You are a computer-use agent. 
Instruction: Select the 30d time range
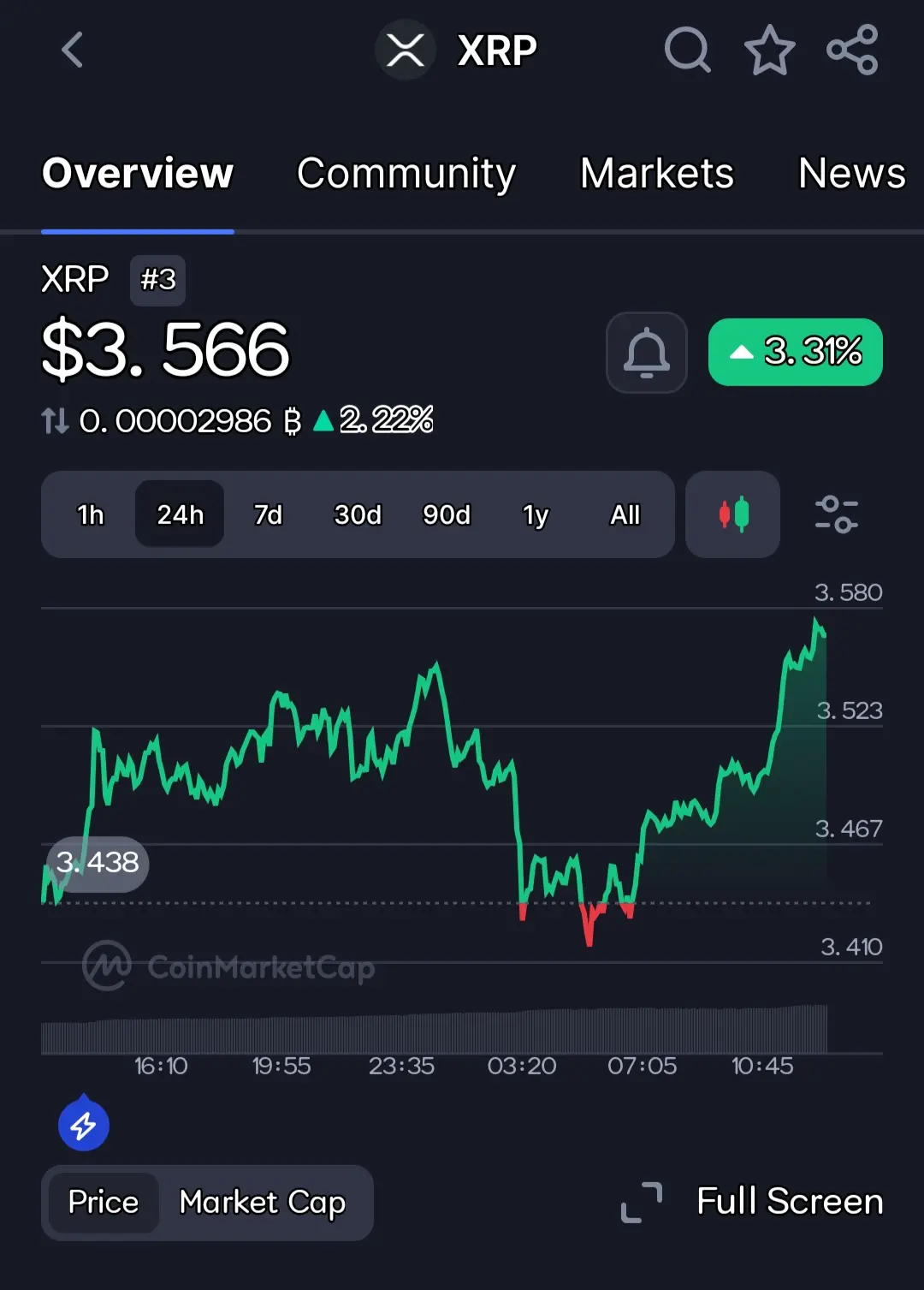358,514
